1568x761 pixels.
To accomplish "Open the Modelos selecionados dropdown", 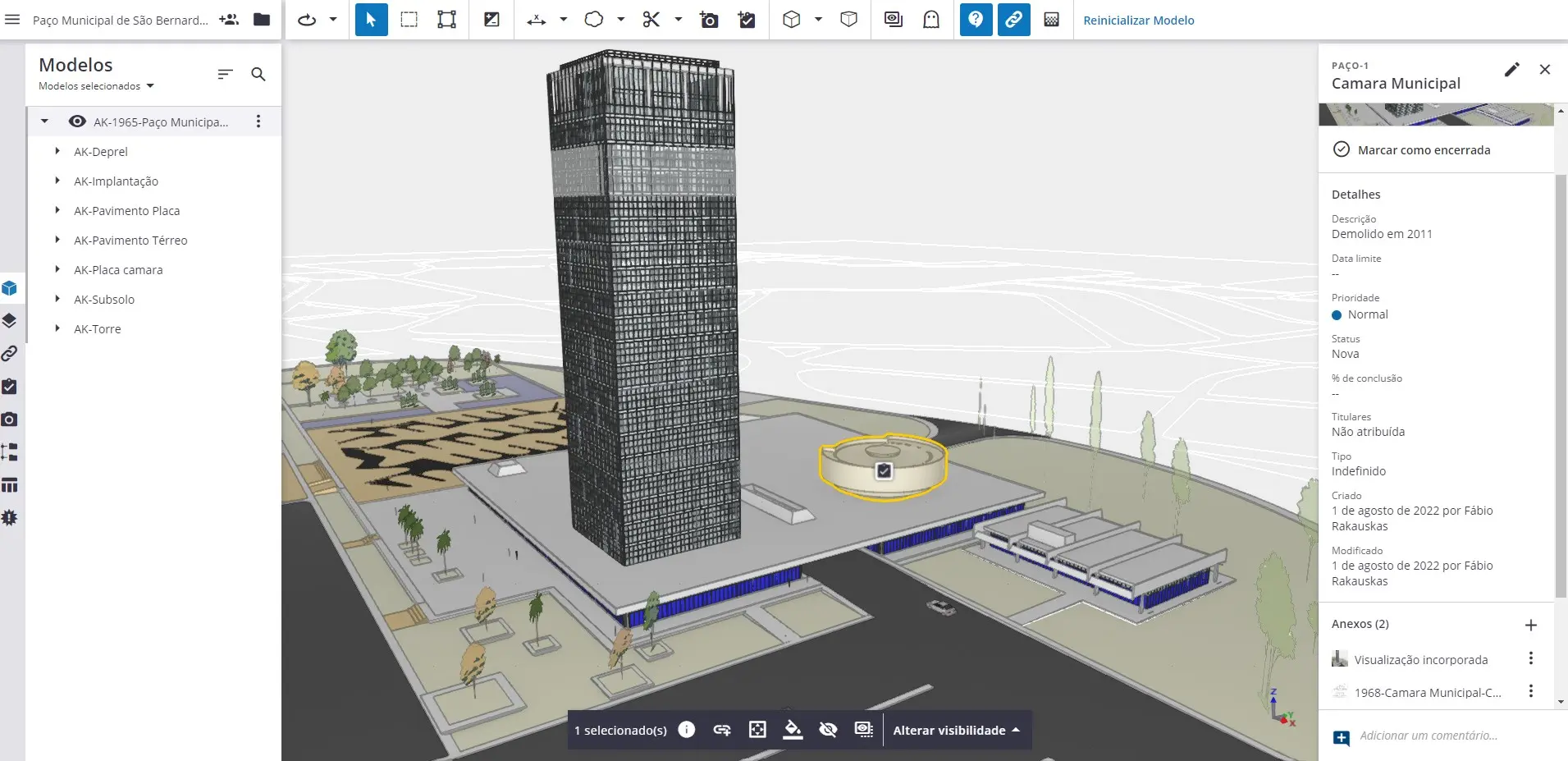I will 96,86.
